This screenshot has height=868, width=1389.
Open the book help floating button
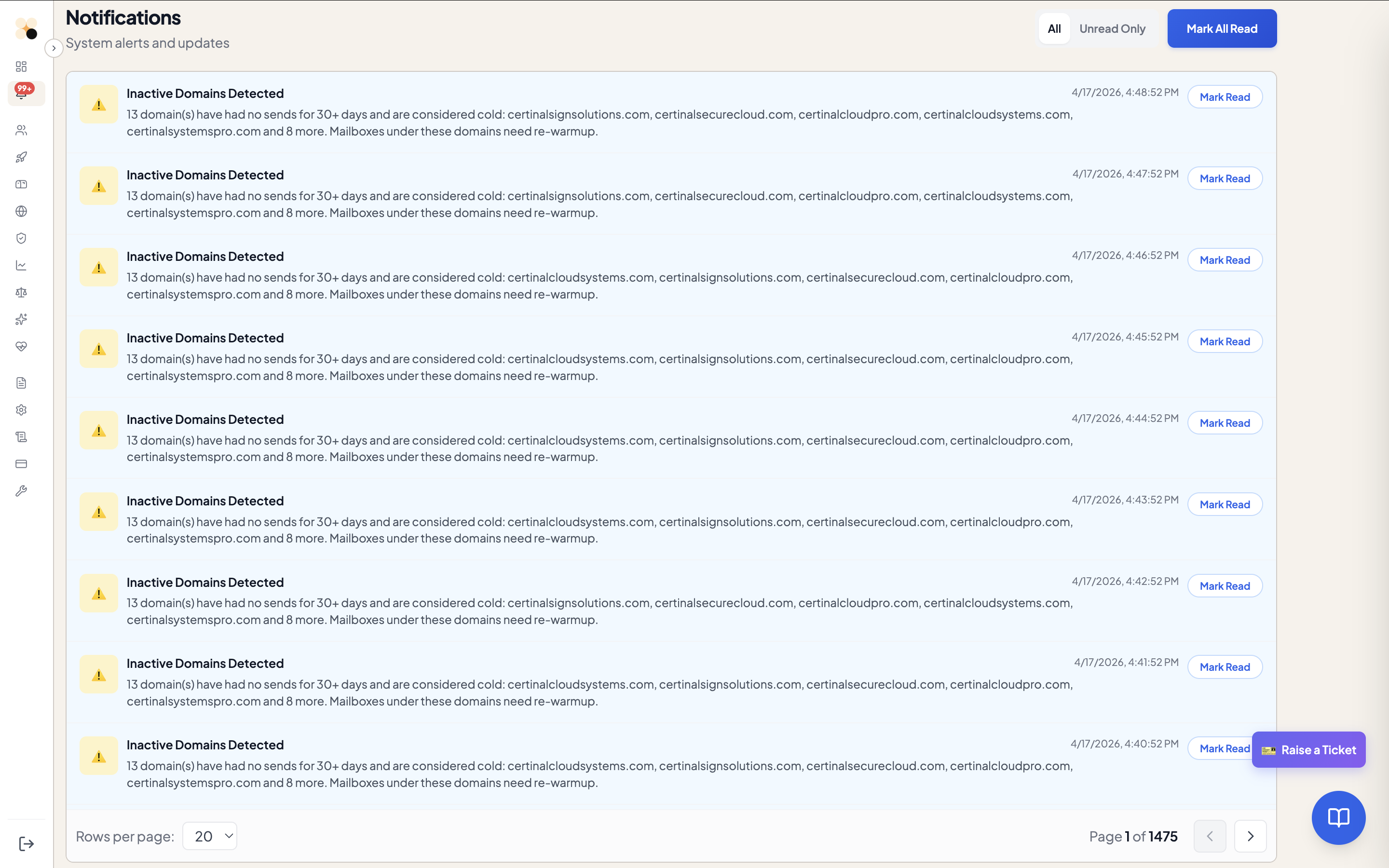pos(1338,817)
